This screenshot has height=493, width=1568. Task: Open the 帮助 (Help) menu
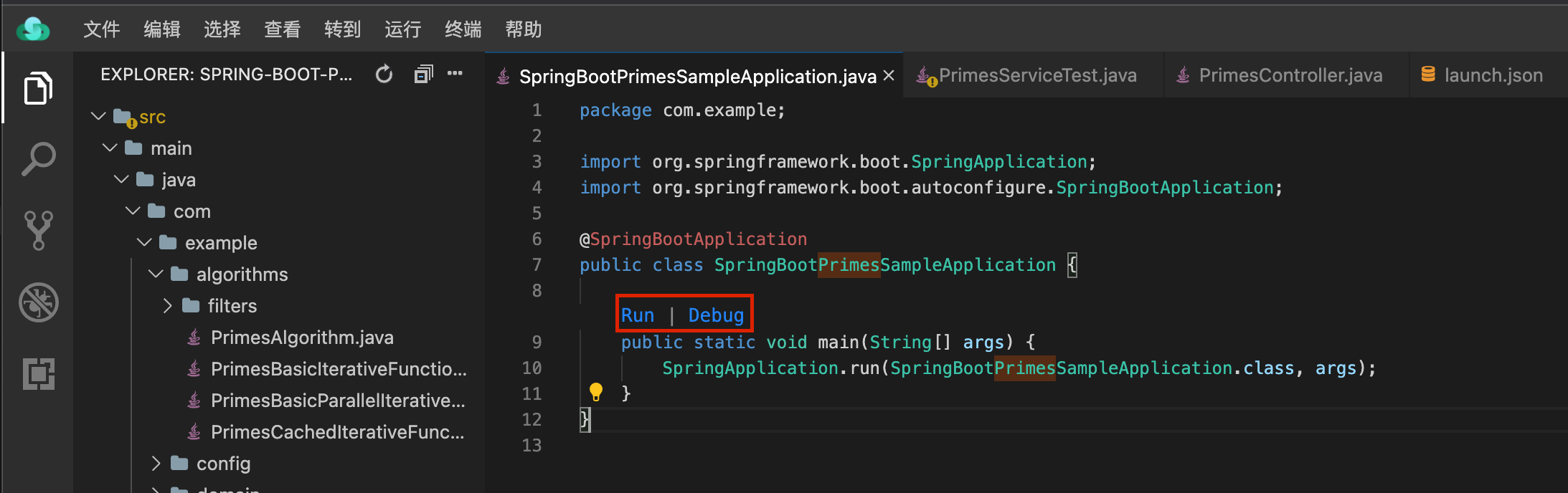(523, 29)
